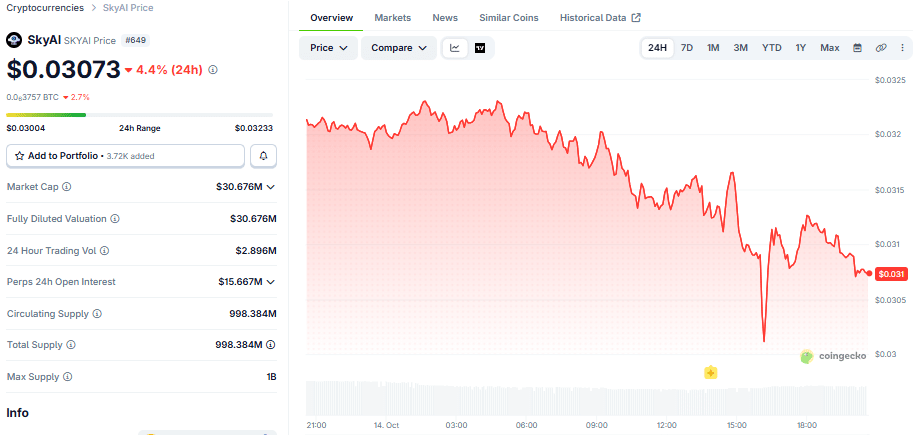Click the $30.676M Market Cap value

tap(239, 187)
